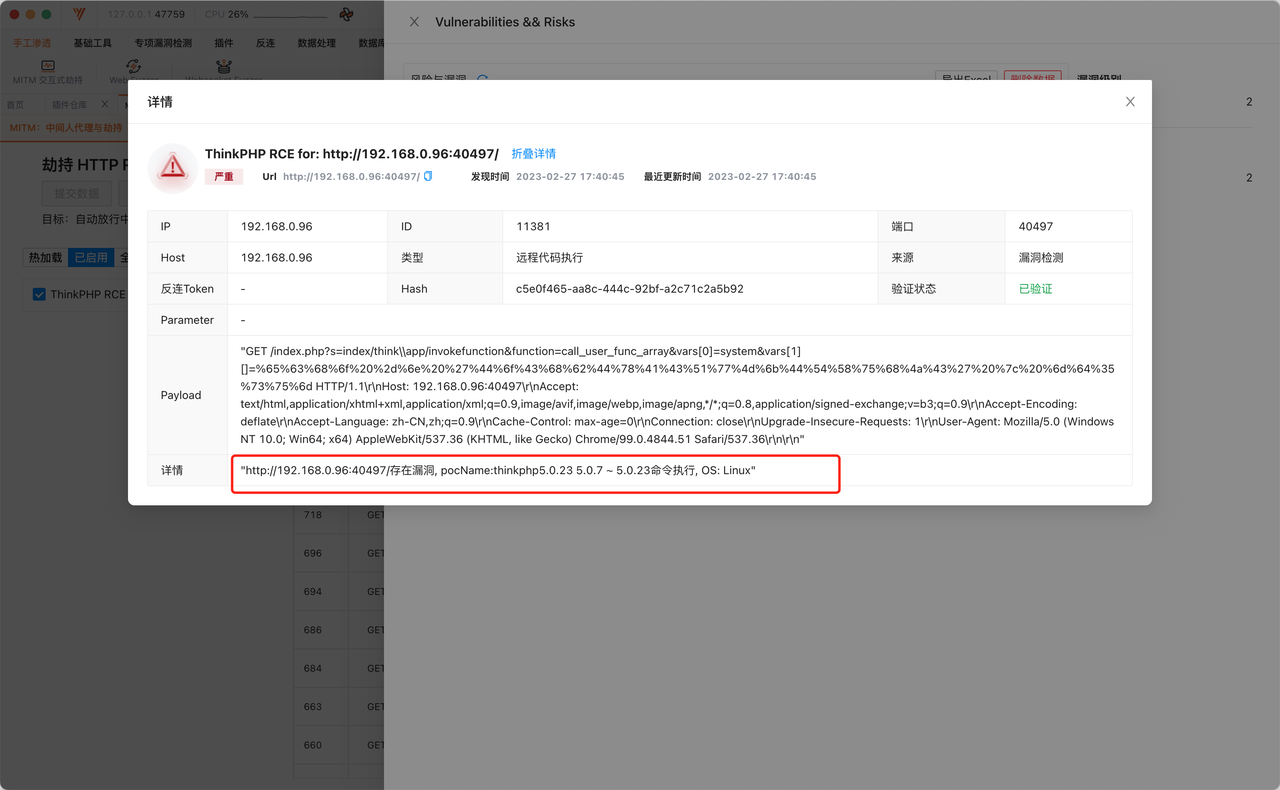Switch to the 插件仓库 page tab

[69, 104]
